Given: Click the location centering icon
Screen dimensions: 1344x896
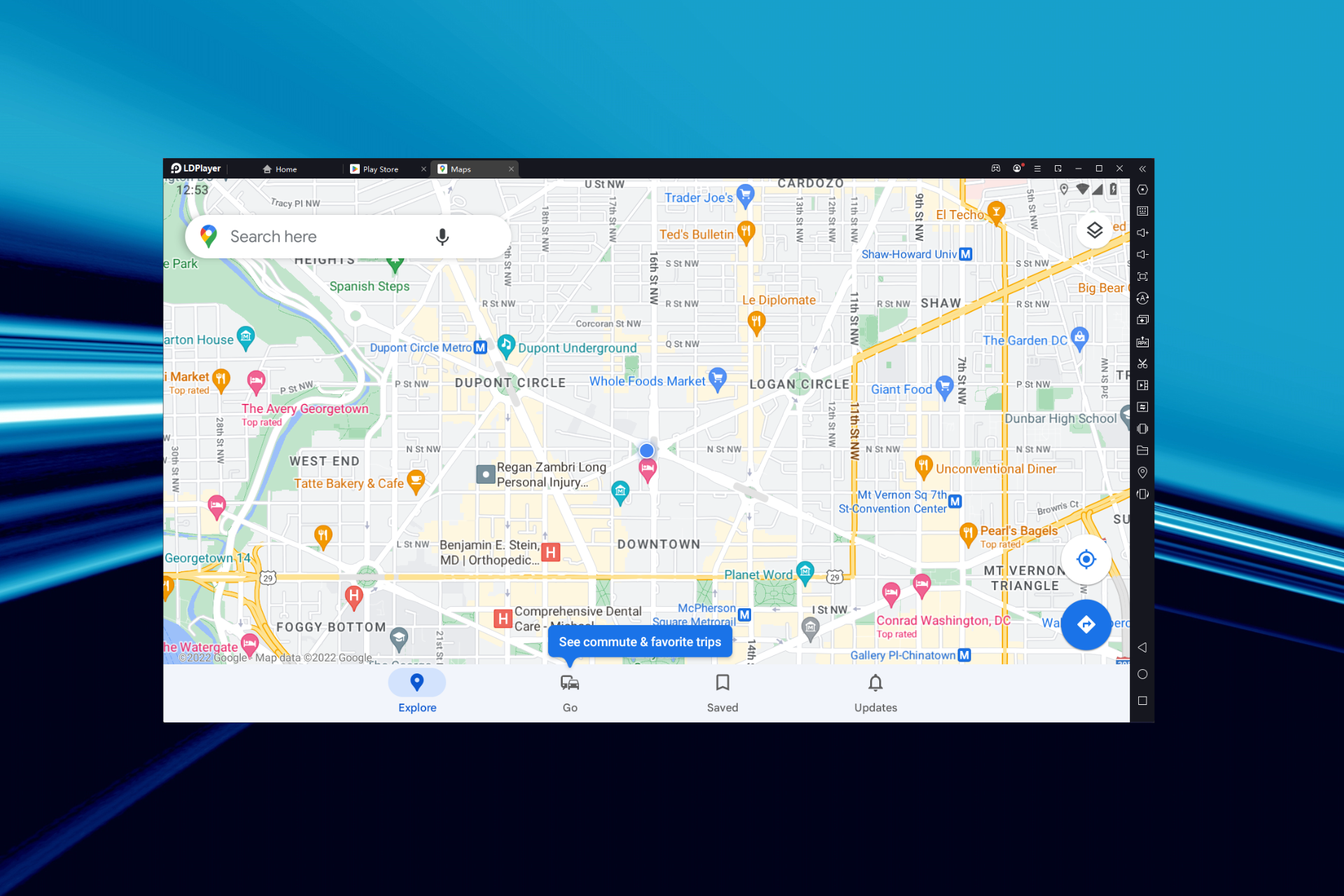Looking at the screenshot, I should [x=1085, y=560].
